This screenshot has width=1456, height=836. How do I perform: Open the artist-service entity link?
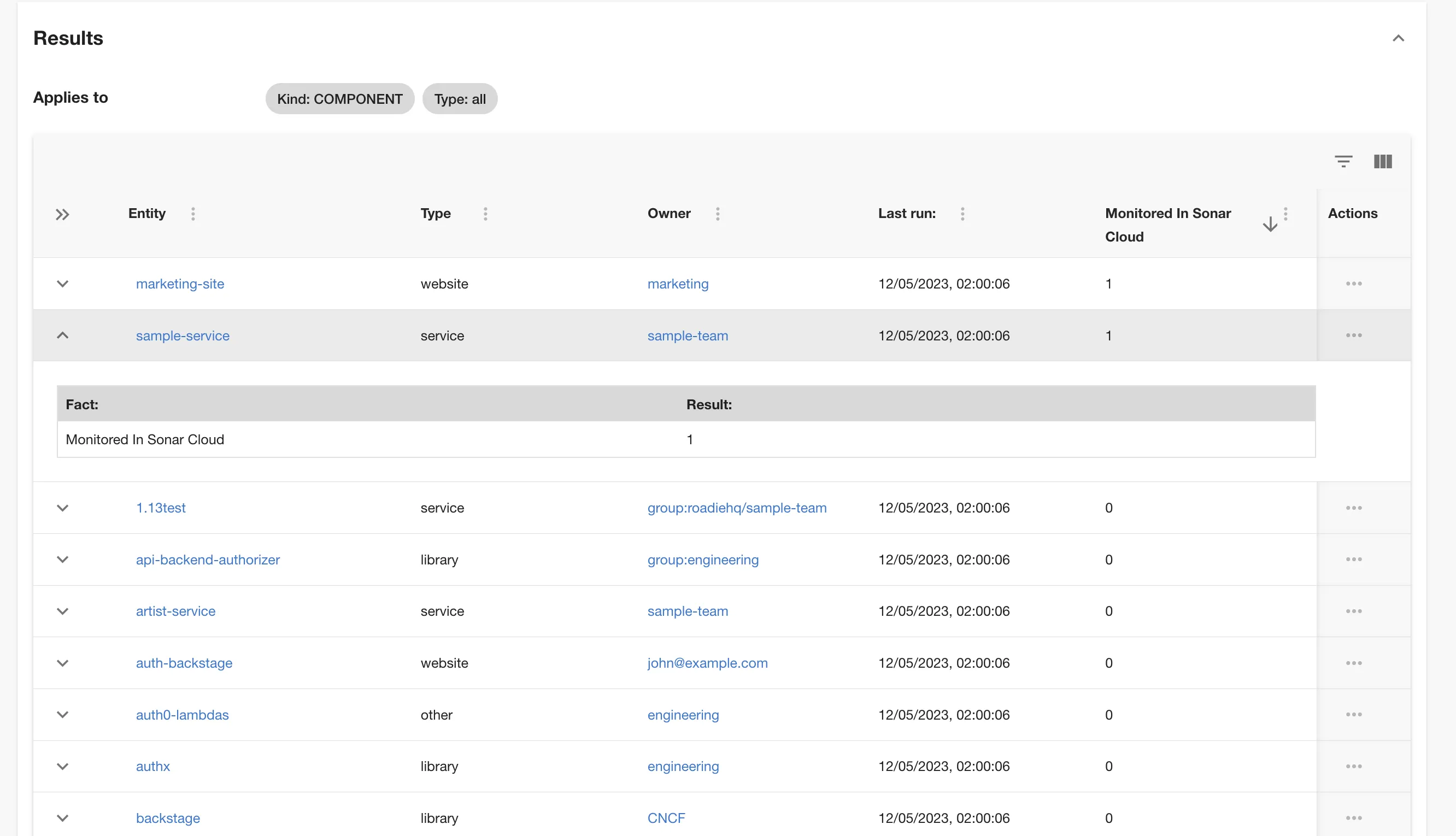[x=175, y=611]
